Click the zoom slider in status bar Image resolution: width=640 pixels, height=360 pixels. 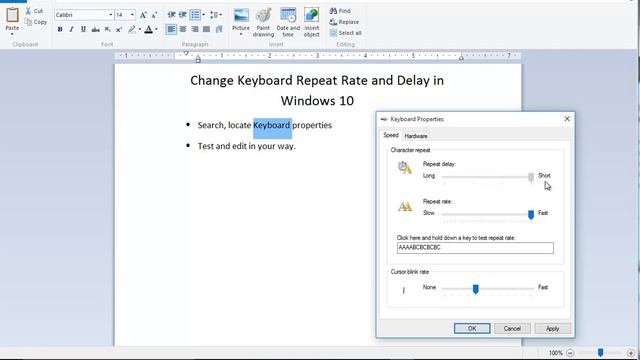point(600,353)
